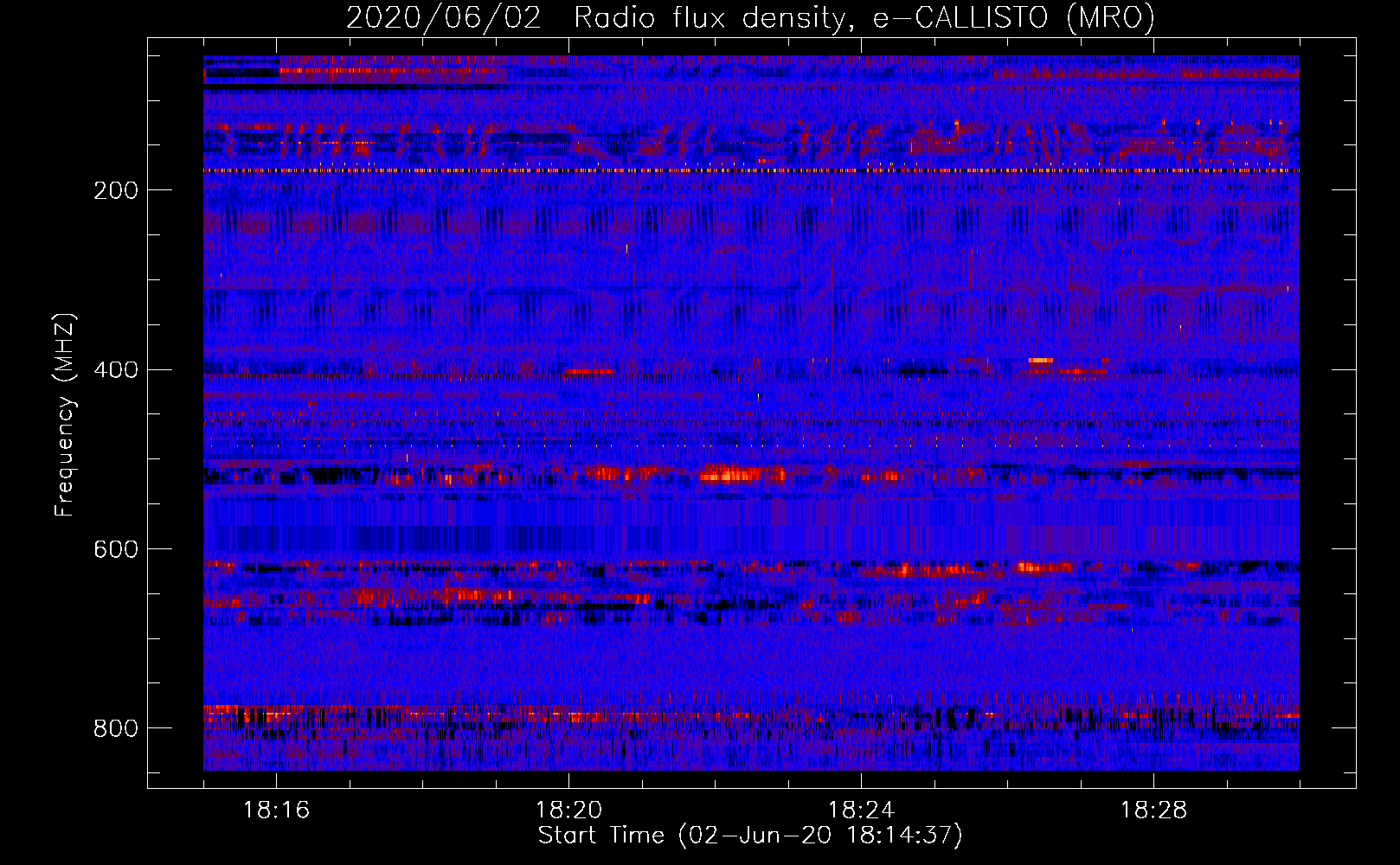Image resolution: width=1400 pixels, height=865 pixels.
Task: Click the 18:20 time tick label
Action: [x=568, y=811]
